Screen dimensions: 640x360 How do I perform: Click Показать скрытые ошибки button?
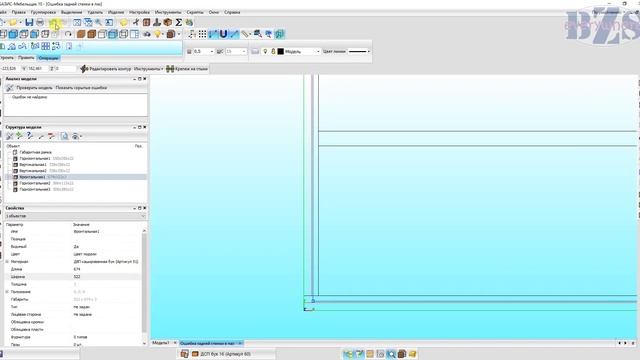coord(81,88)
